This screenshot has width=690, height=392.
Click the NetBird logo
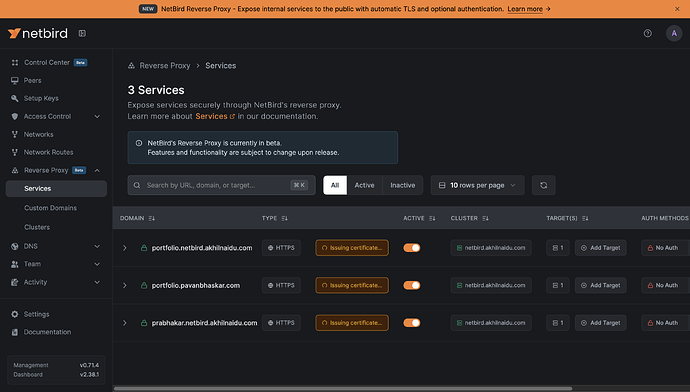(38, 33)
